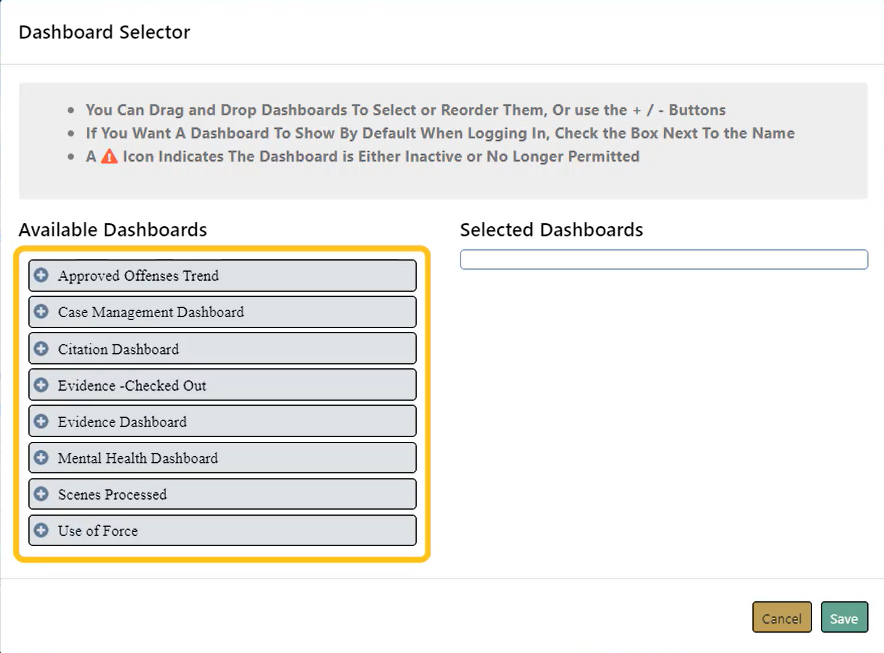The width and height of the screenshot is (884, 653).
Task: Add Mental Health Dashboard with plus icon
Action: point(41,458)
